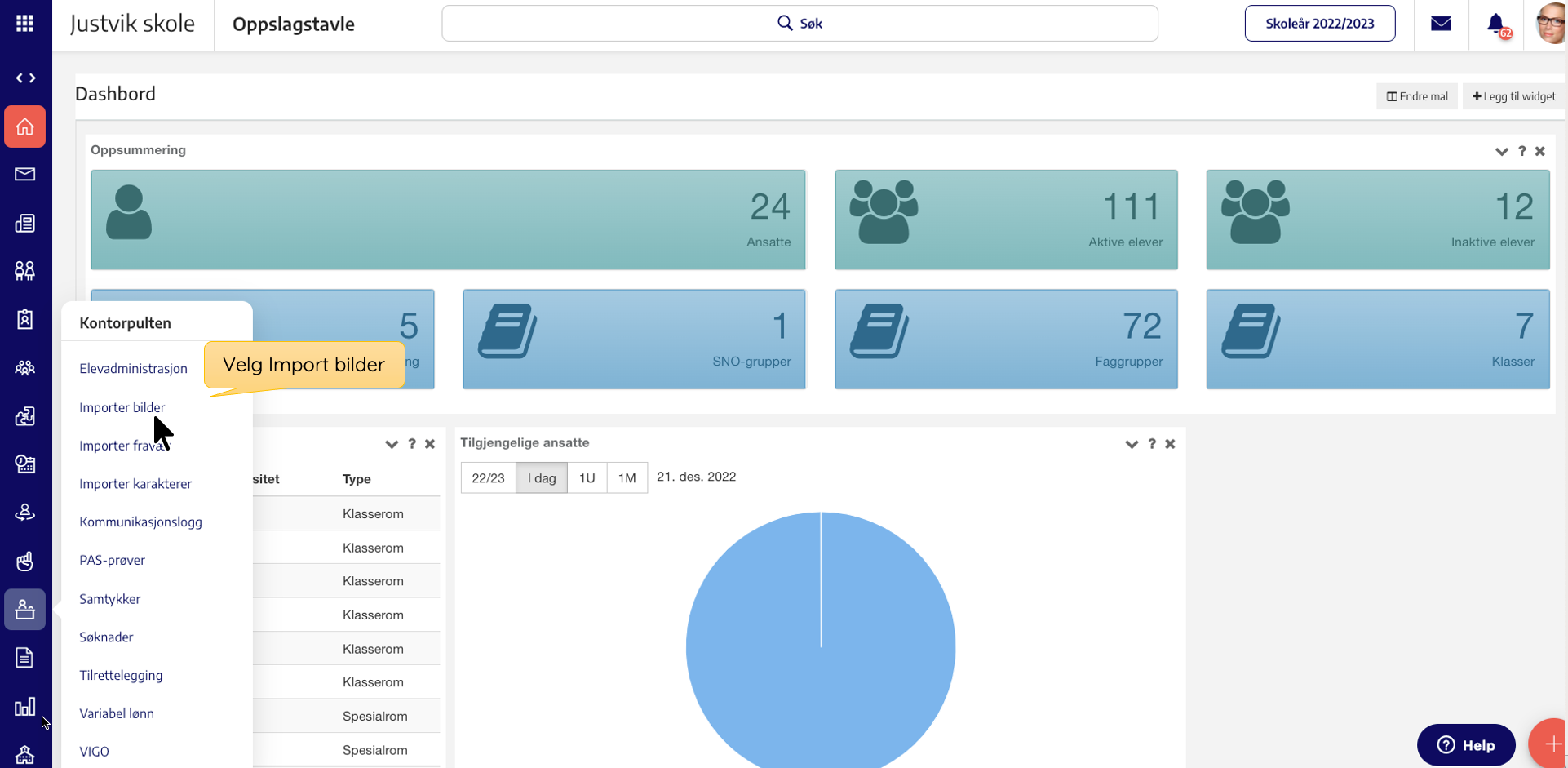Open the 24 Ansatte summary card
Image resolution: width=1568 pixels, height=768 pixels.
click(448, 220)
